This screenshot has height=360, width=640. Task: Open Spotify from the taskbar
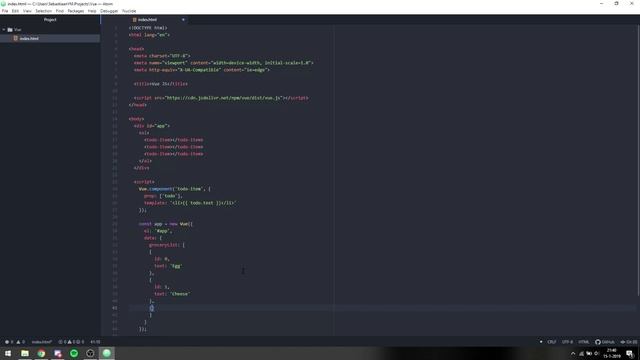(x=74, y=353)
